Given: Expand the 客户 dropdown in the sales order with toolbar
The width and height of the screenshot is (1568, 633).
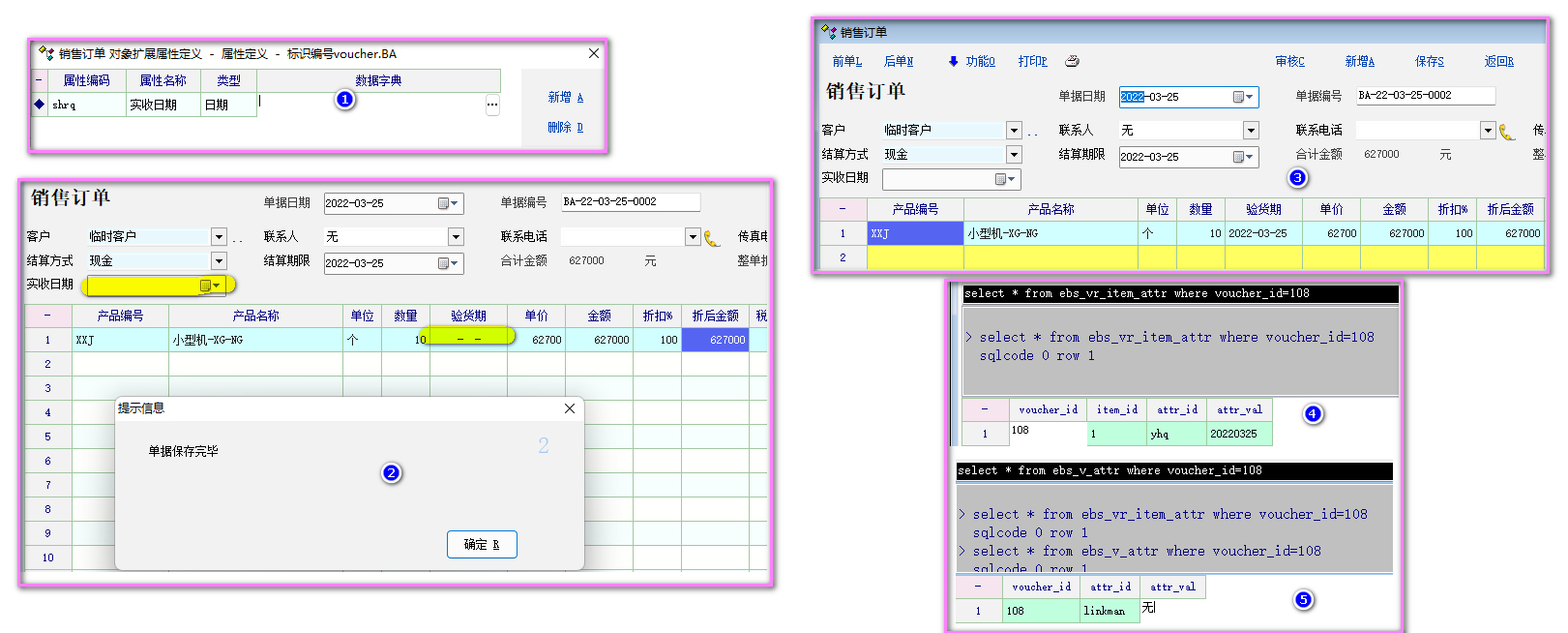Looking at the screenshot, I should click(x=1014, y=130).
